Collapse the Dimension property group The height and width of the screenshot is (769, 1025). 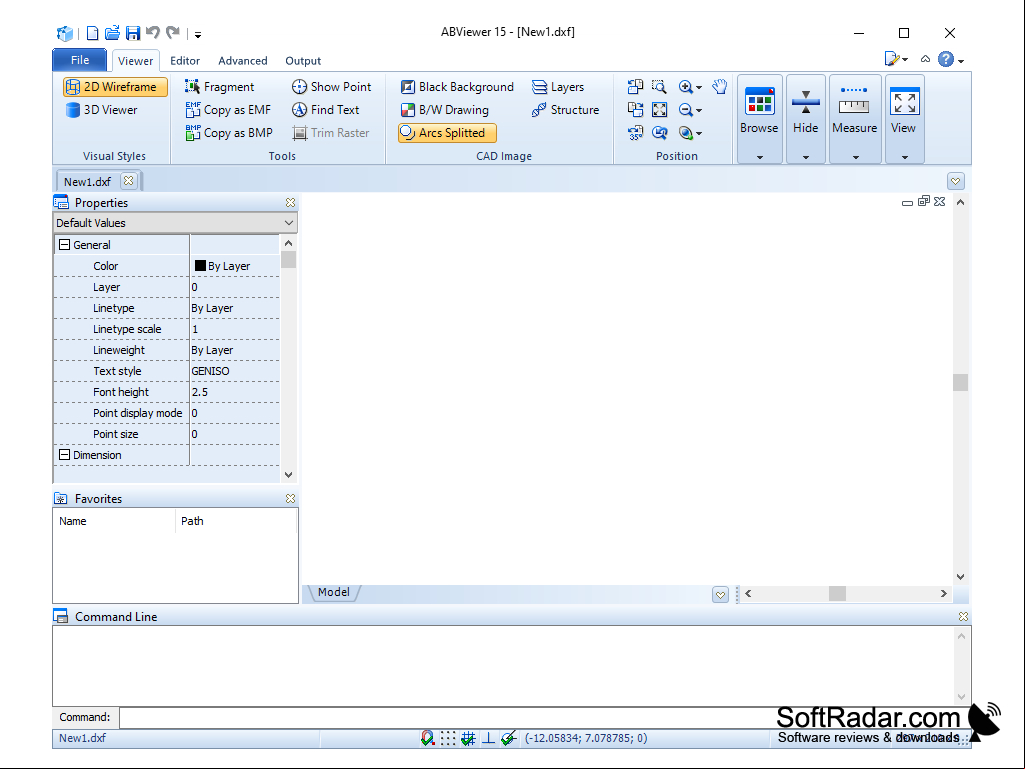tap(64, 454)
